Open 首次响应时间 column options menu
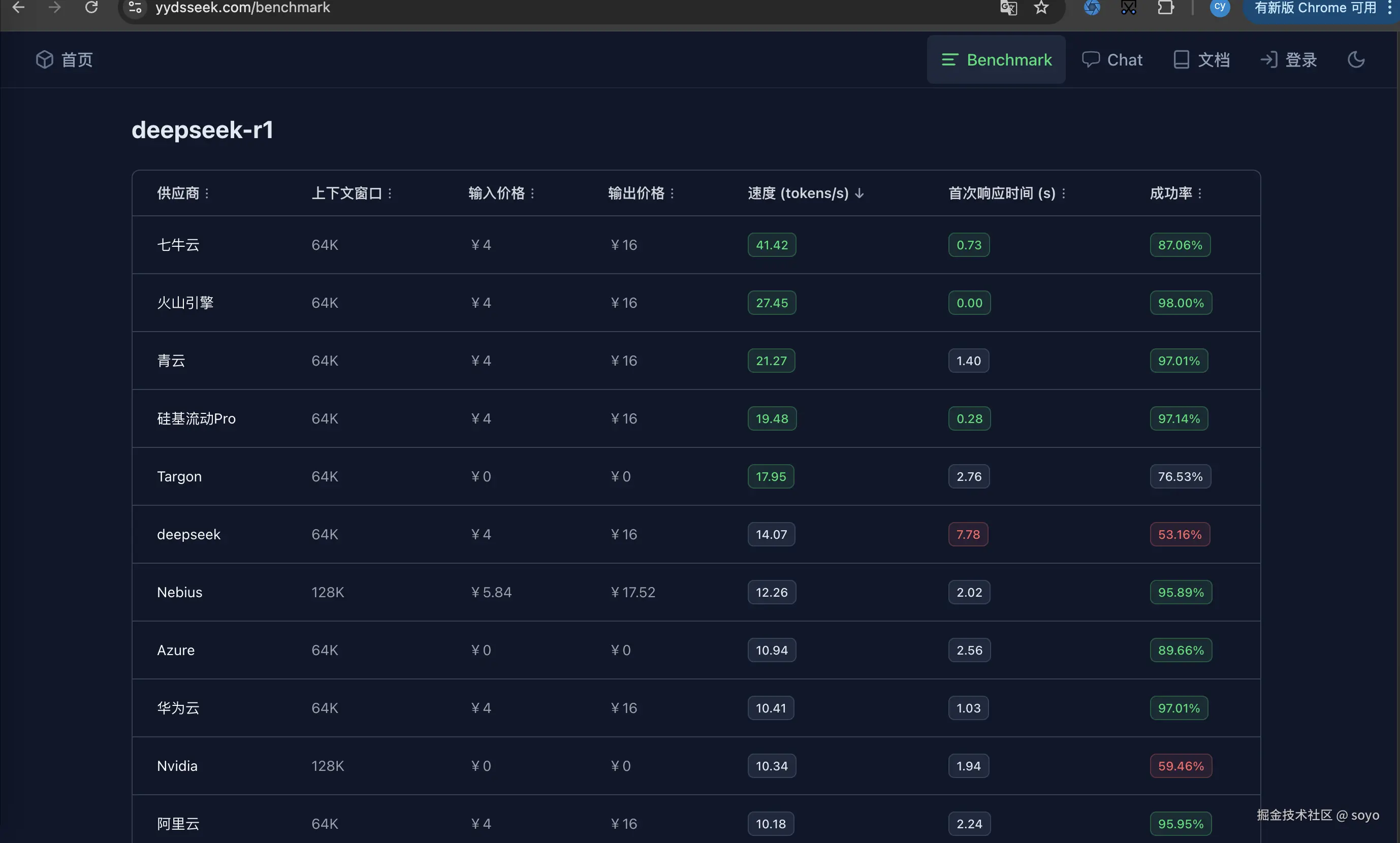Image resolution: width=1400 pixels, height=843 pixels. 1064,193
